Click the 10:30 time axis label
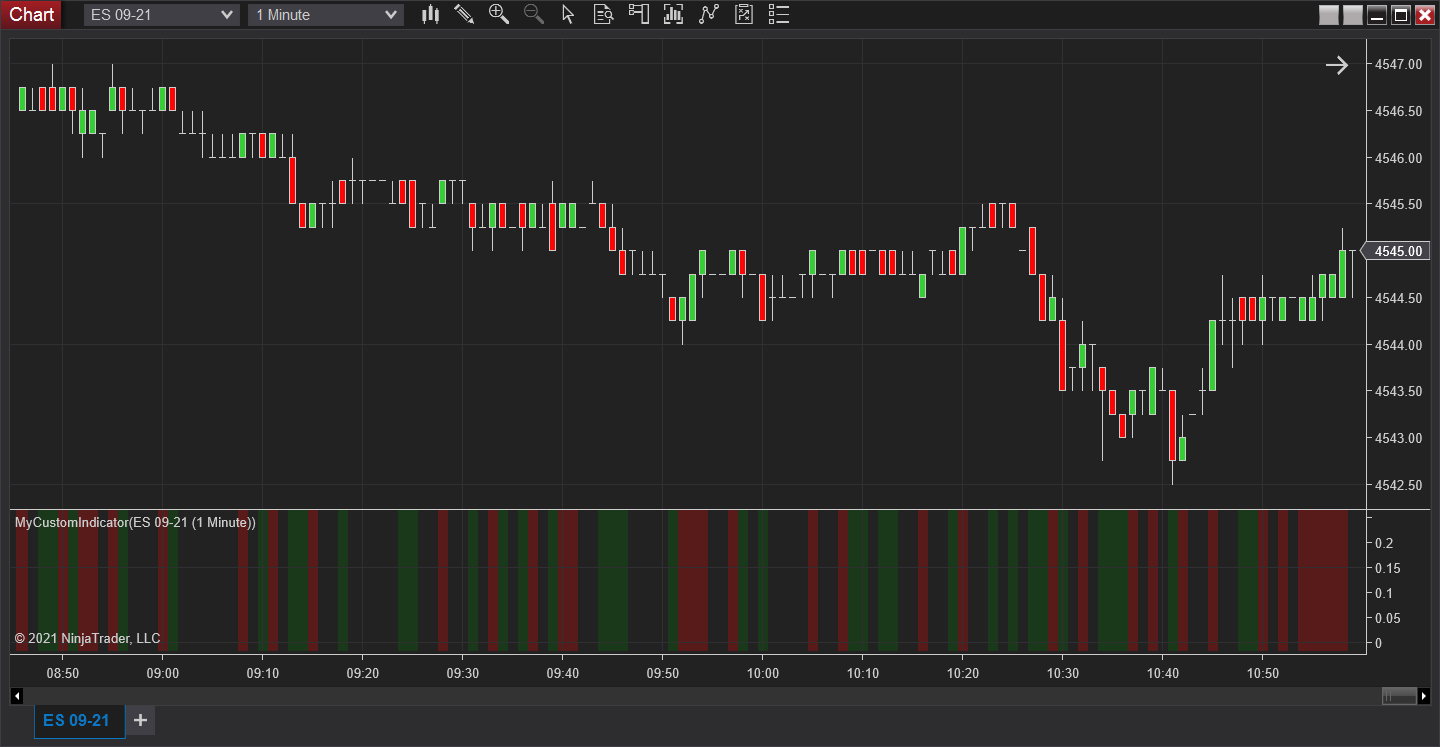This screenshot has height=747, width=1440. [1063, 674]
